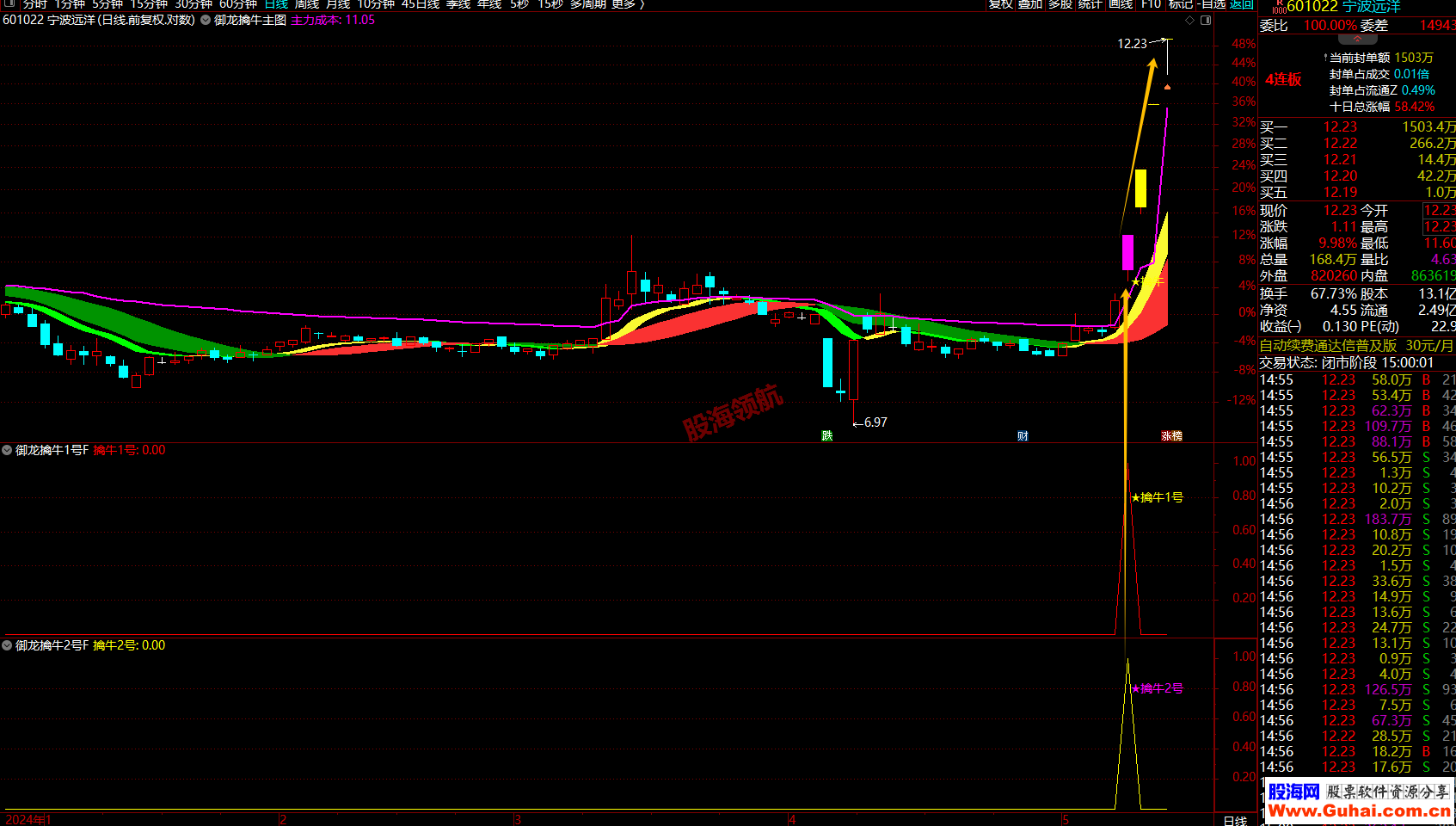Screen dimensions: 1456x826
Task: Select the 5秒 period
Action: point(519,3)
